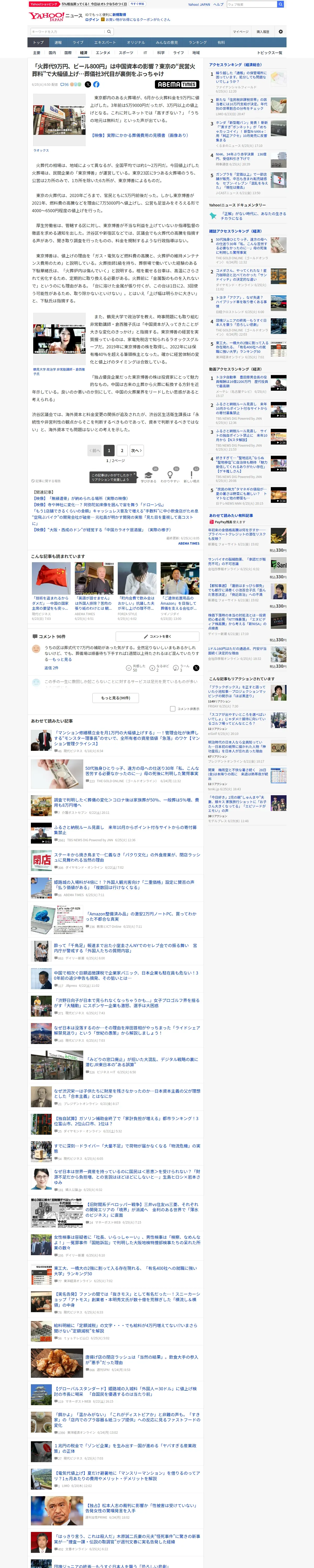
Task: Open the crematorium article main photo
Action: pos(59,120)
